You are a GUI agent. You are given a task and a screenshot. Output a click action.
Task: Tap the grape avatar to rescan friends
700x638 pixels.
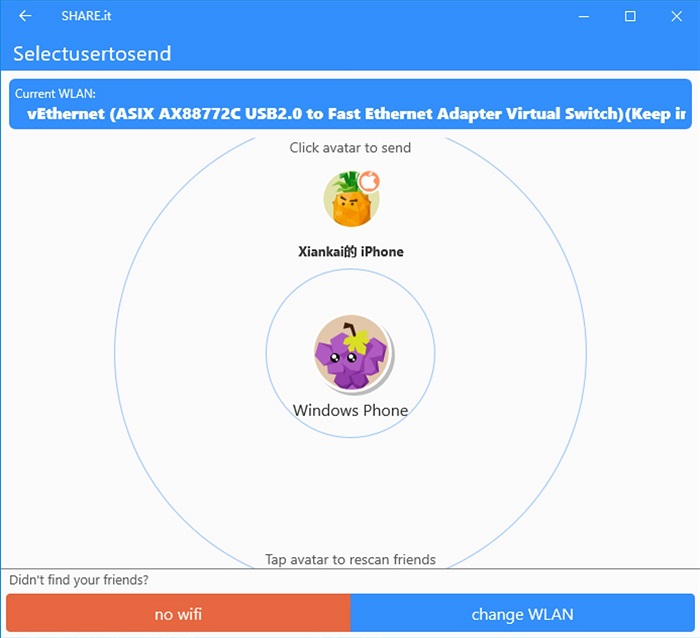pos(351,353)
